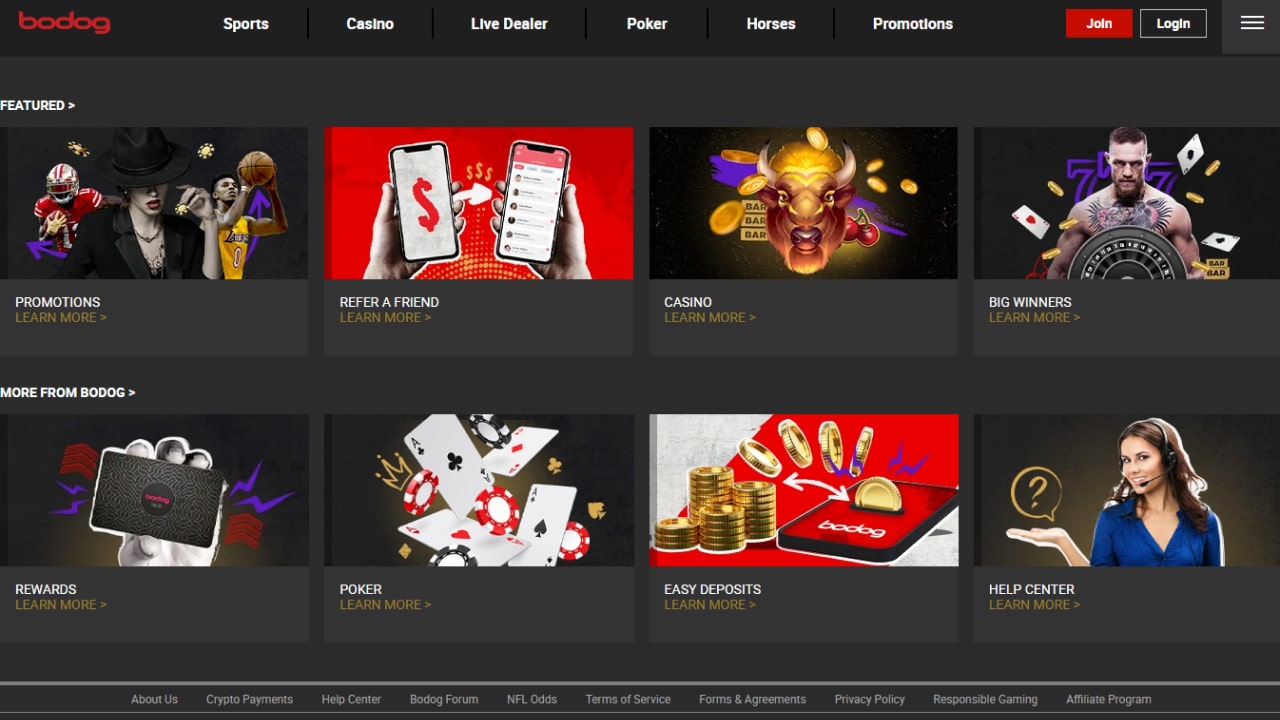
Task: Click the REFER A FRIEND card title
Action: (x=389, y=302)
